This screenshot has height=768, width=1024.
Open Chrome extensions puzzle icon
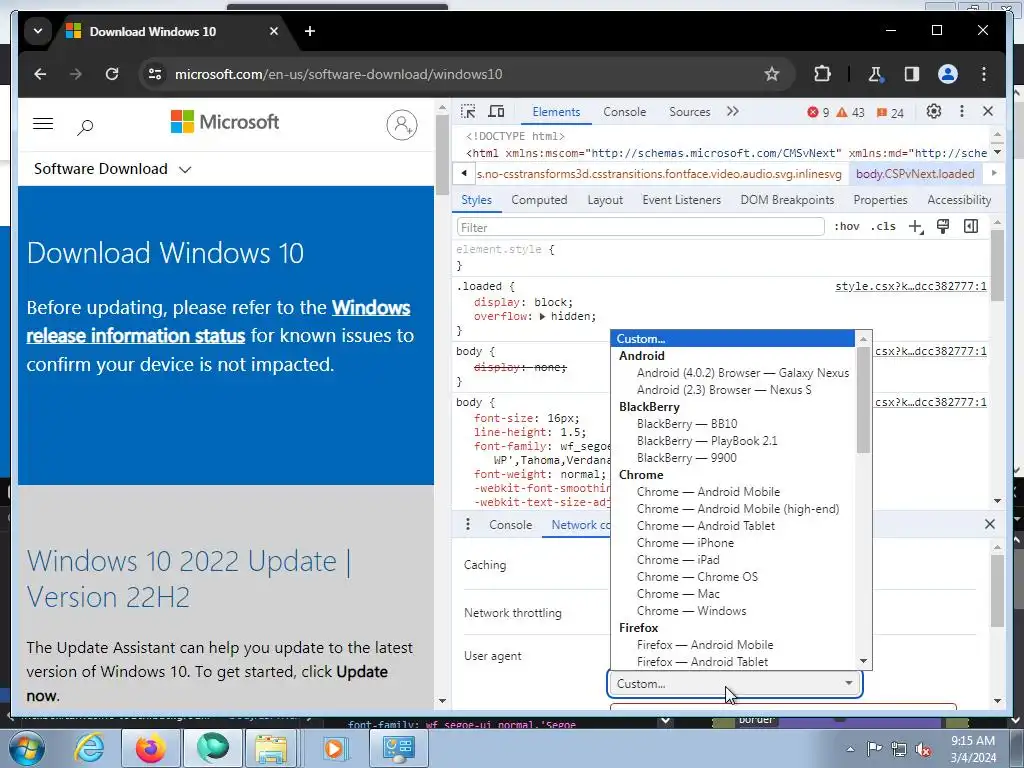(822, 74)
